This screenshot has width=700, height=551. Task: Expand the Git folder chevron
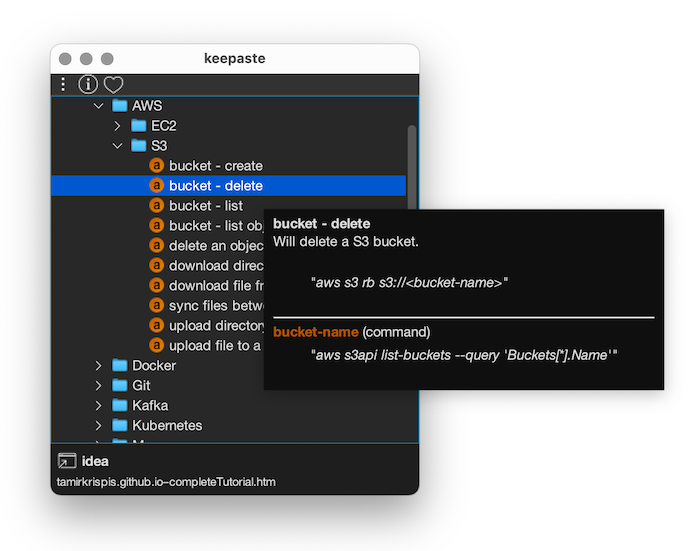coord(99,385)
